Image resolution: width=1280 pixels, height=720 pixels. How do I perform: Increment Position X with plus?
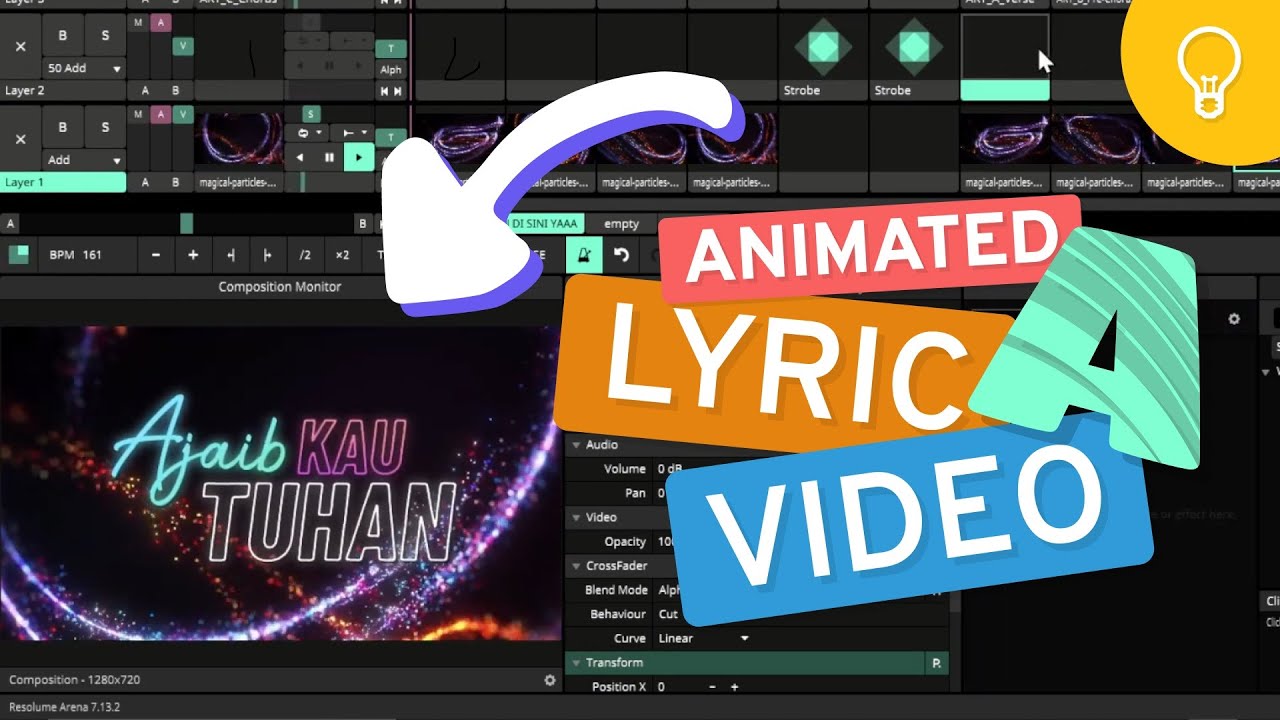pos(734,687)
